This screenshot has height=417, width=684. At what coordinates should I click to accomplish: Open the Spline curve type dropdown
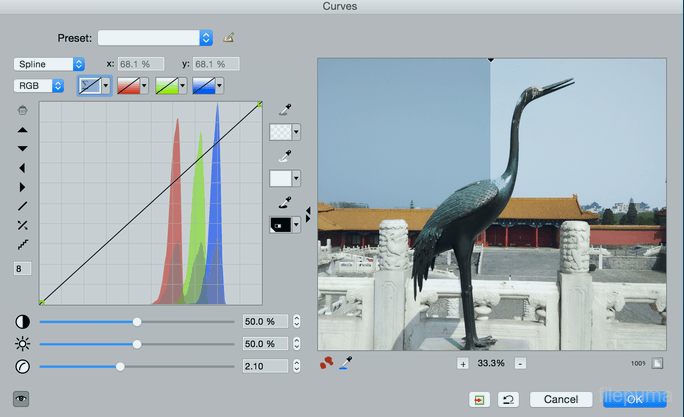(49, 64)
